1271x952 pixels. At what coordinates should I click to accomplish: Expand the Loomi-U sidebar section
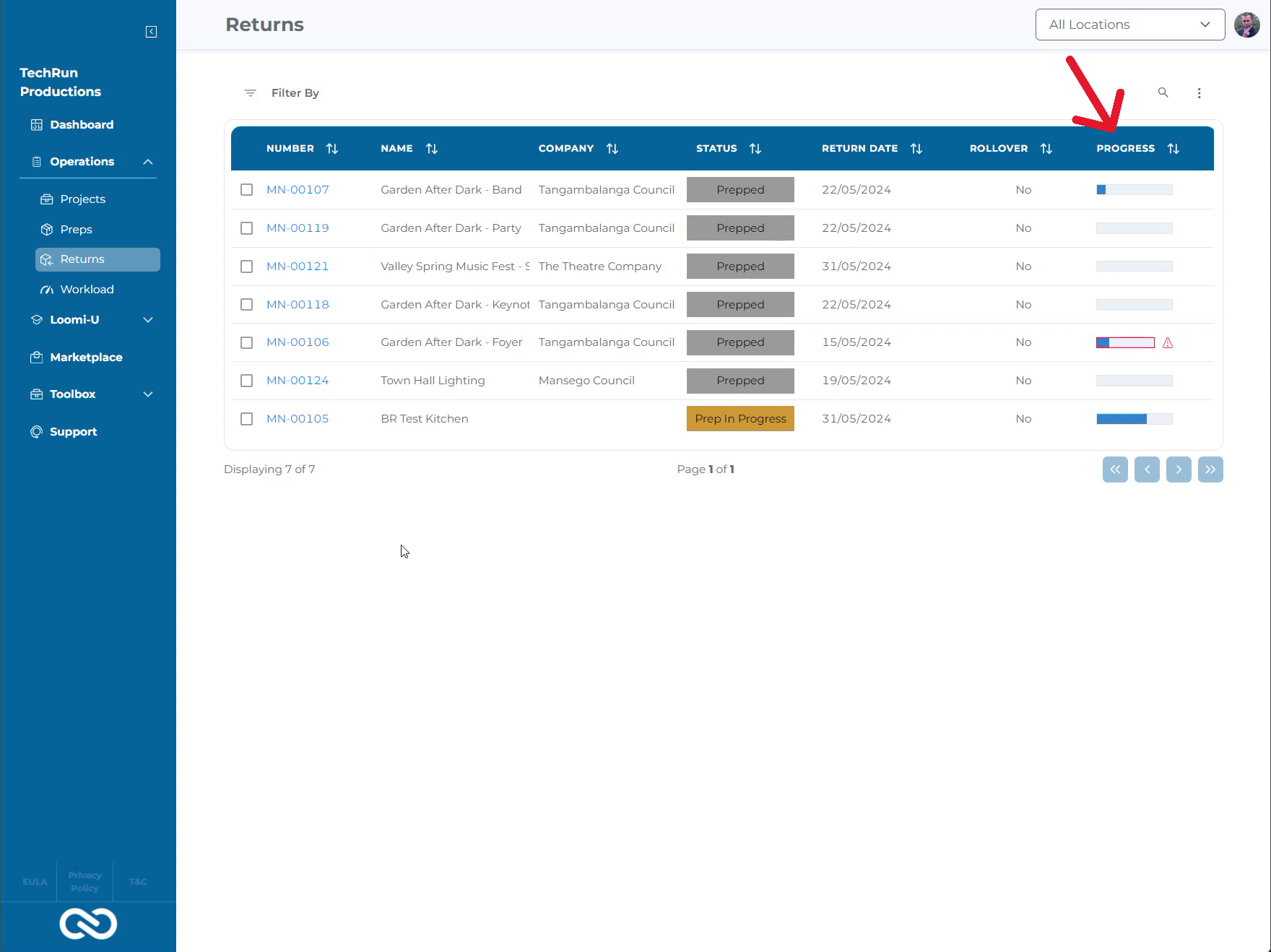[148, 320]
